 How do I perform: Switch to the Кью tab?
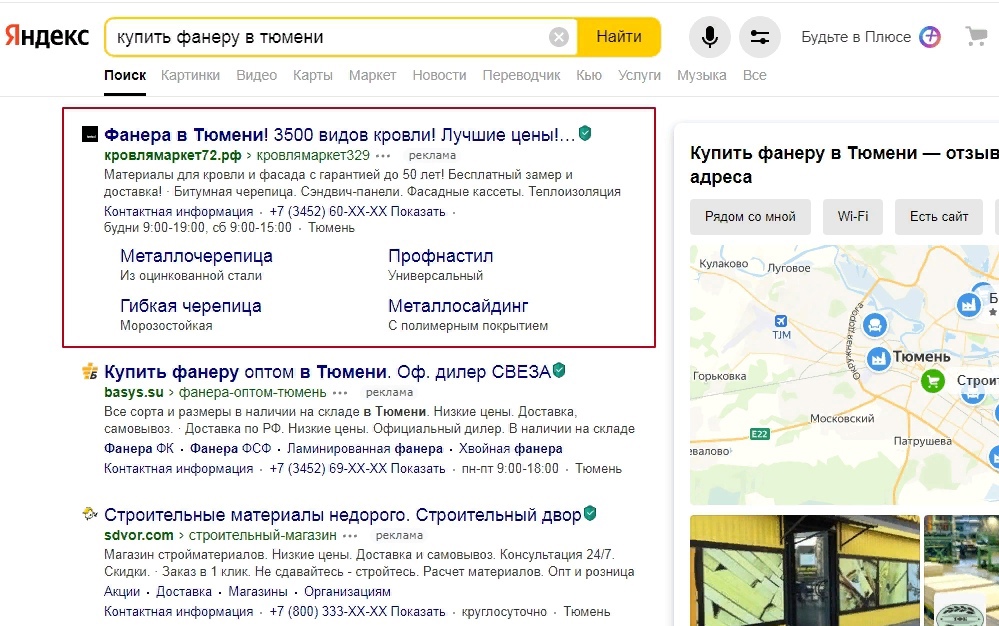pyautogui.click(x=589, y=75)
